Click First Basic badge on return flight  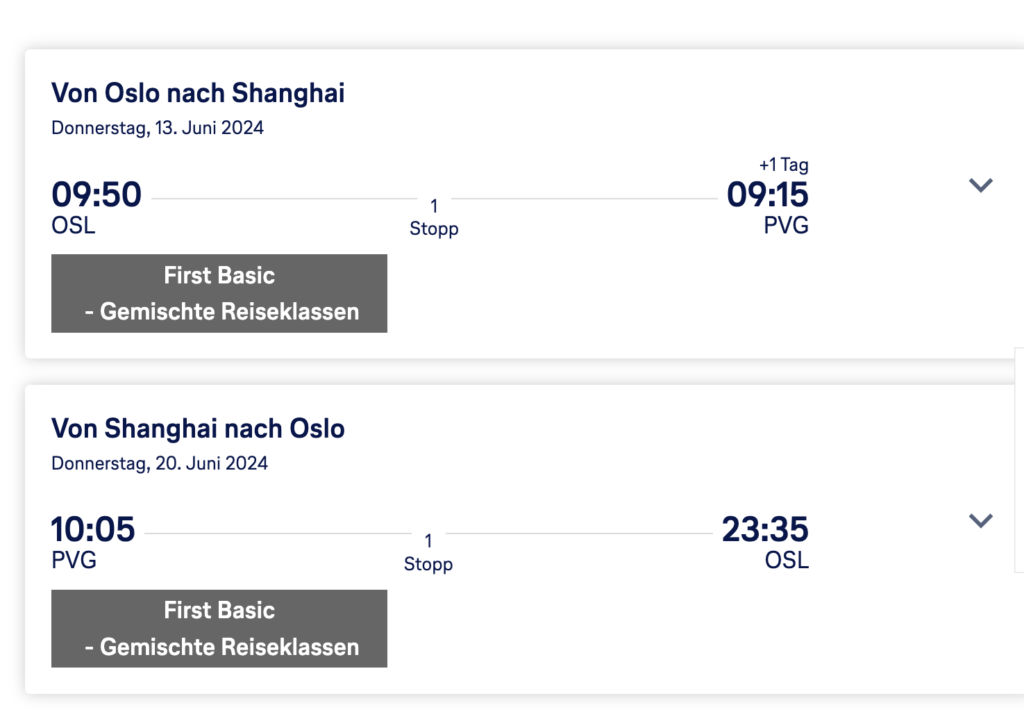(x=219, y=628)
